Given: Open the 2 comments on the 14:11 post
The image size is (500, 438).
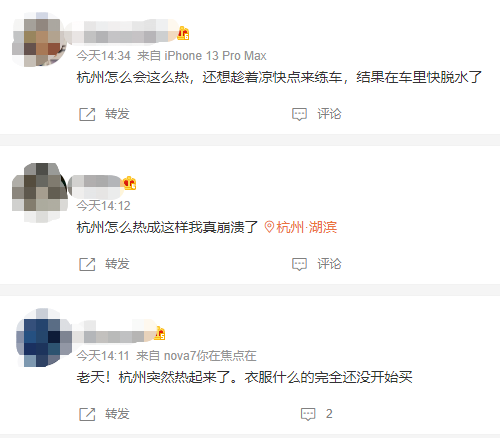Looking at the screenshot, I should (x=316, y=414).
